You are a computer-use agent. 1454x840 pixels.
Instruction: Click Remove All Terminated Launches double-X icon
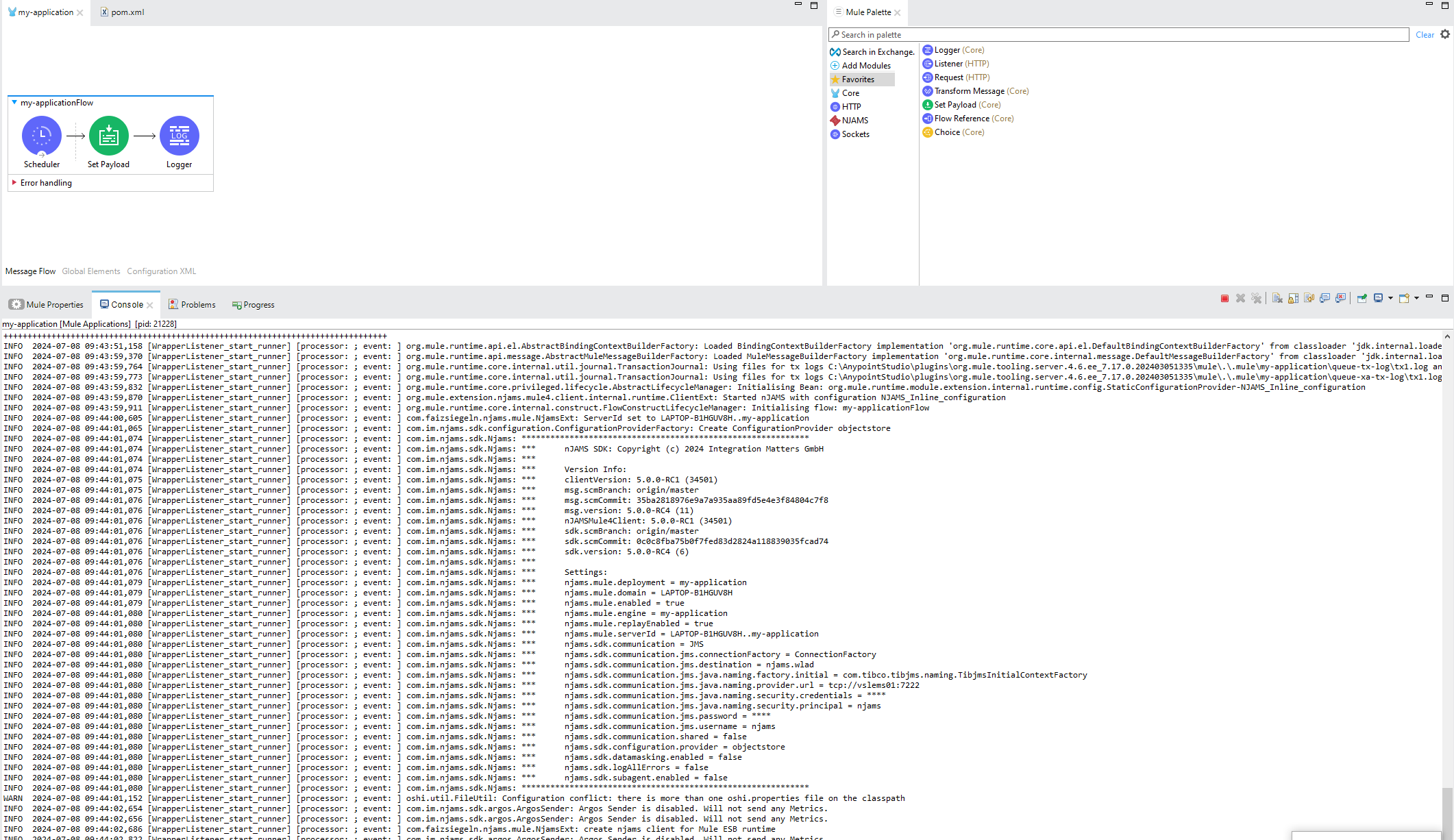click(x=1256, y=298)
